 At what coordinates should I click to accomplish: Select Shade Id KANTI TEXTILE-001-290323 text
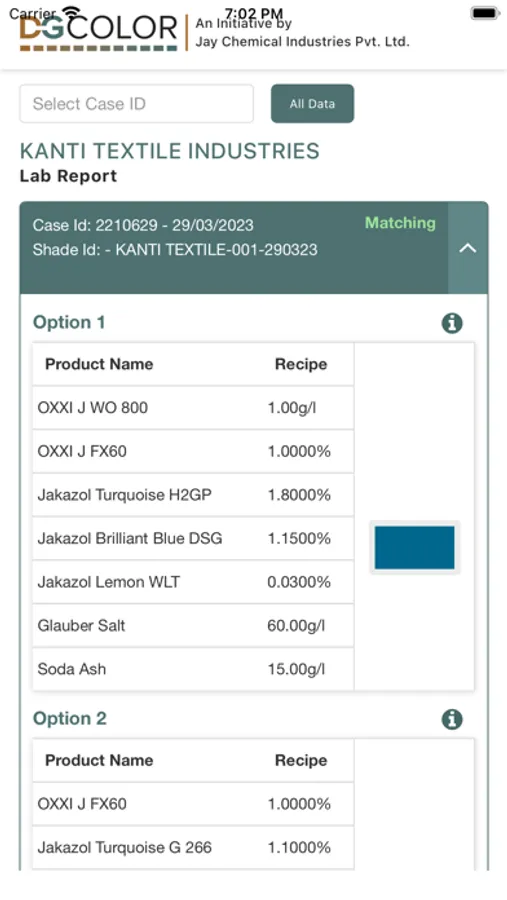click(x=175, y=250)
